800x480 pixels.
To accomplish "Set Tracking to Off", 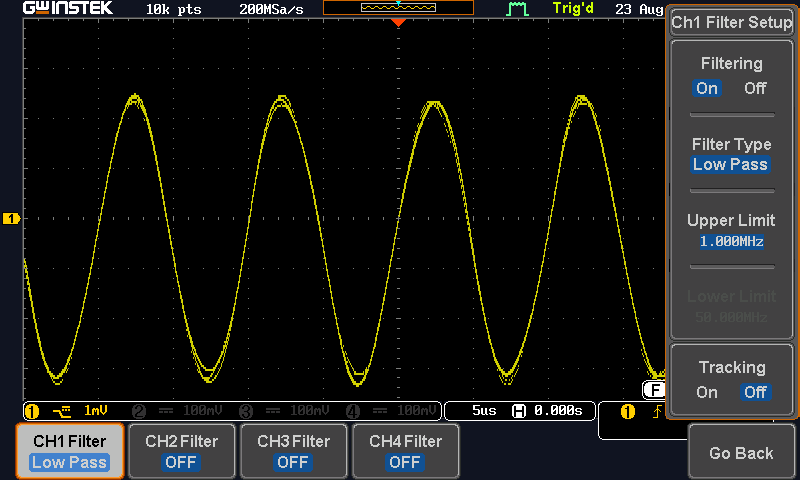I will point(755,392).
